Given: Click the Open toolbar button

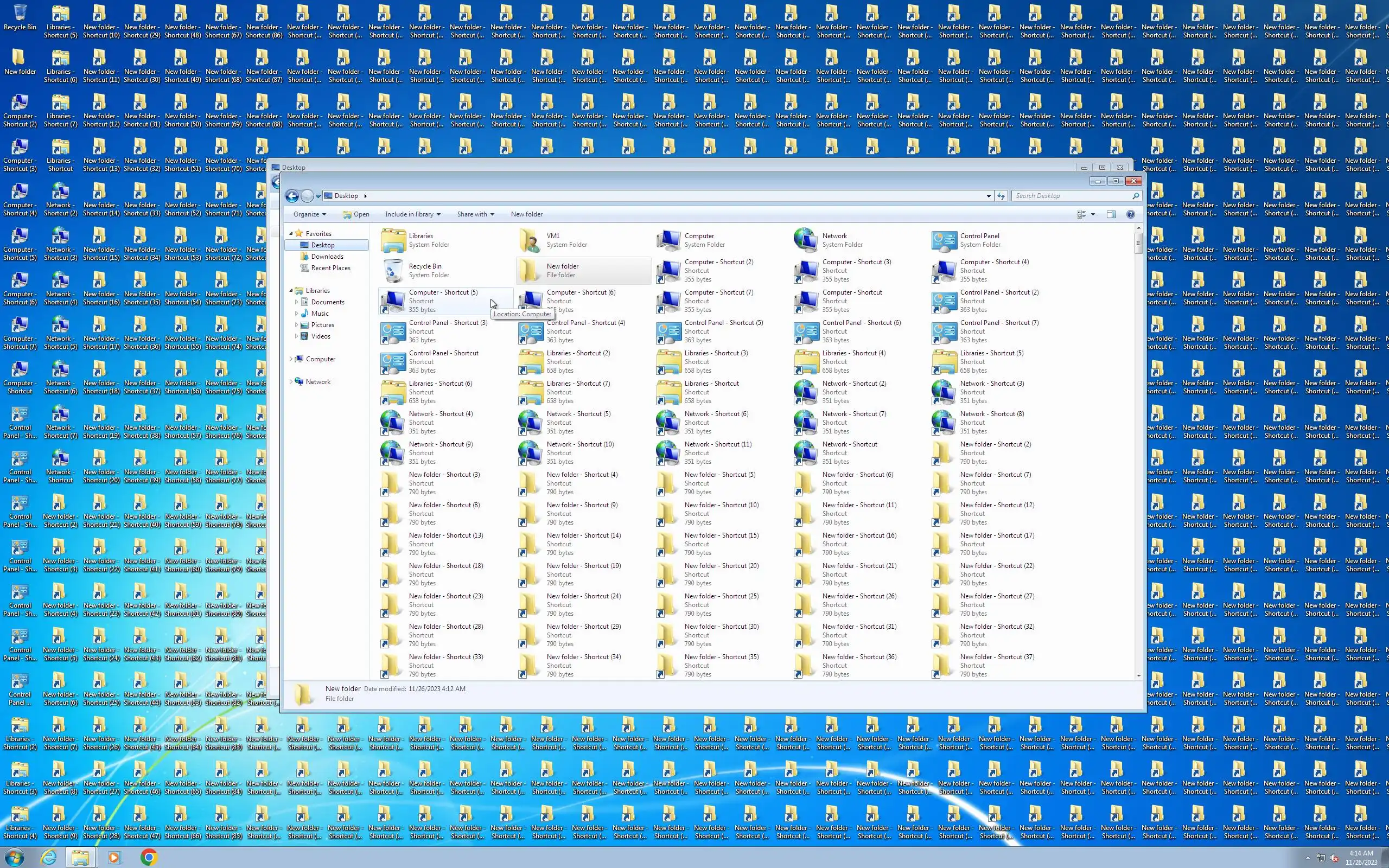Looking at the screenshot, I should [x=356, y=215].
